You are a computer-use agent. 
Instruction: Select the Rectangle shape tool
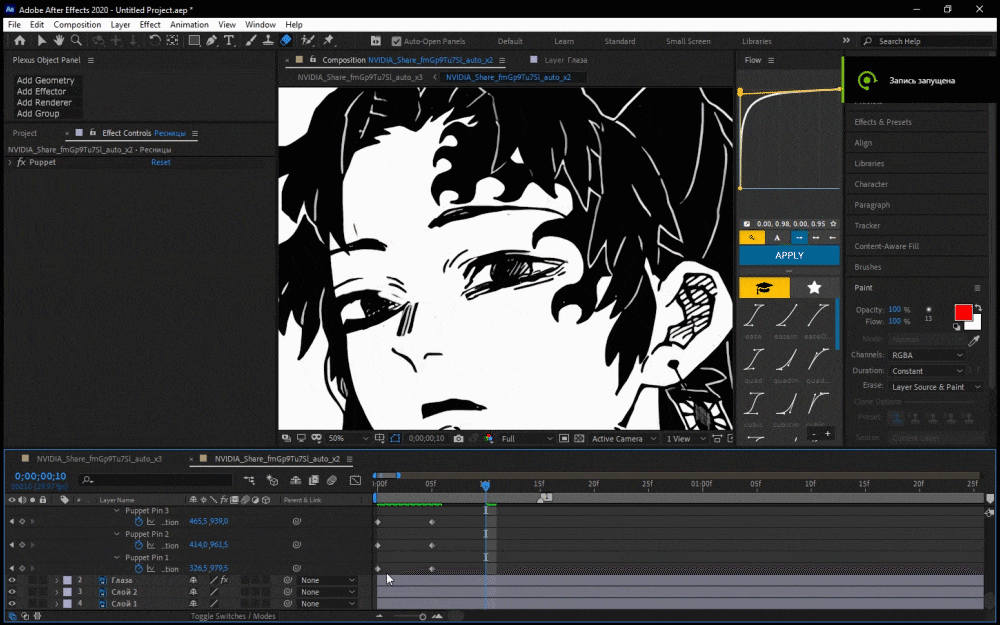[194, 41]
